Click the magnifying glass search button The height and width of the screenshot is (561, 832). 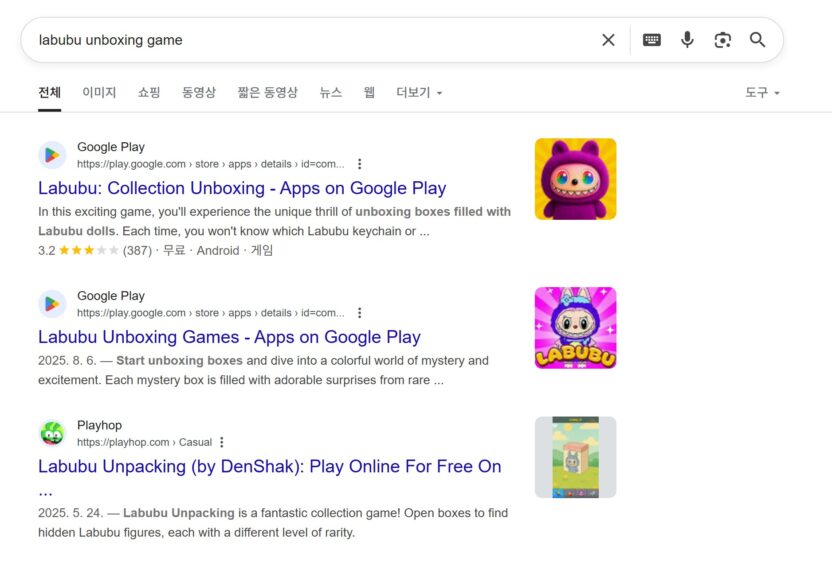(x=758, y=40)
